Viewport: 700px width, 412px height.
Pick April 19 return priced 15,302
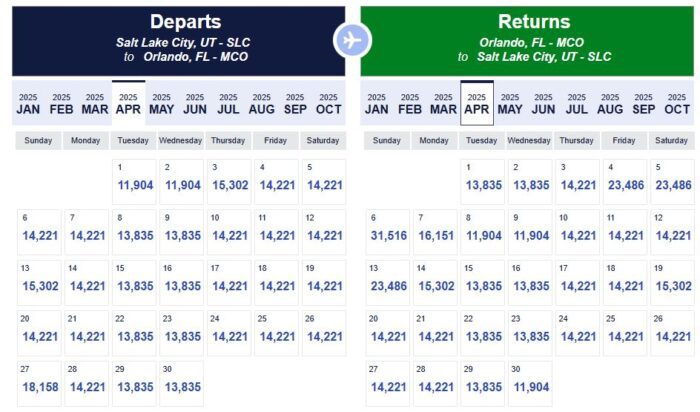point(671,280)
